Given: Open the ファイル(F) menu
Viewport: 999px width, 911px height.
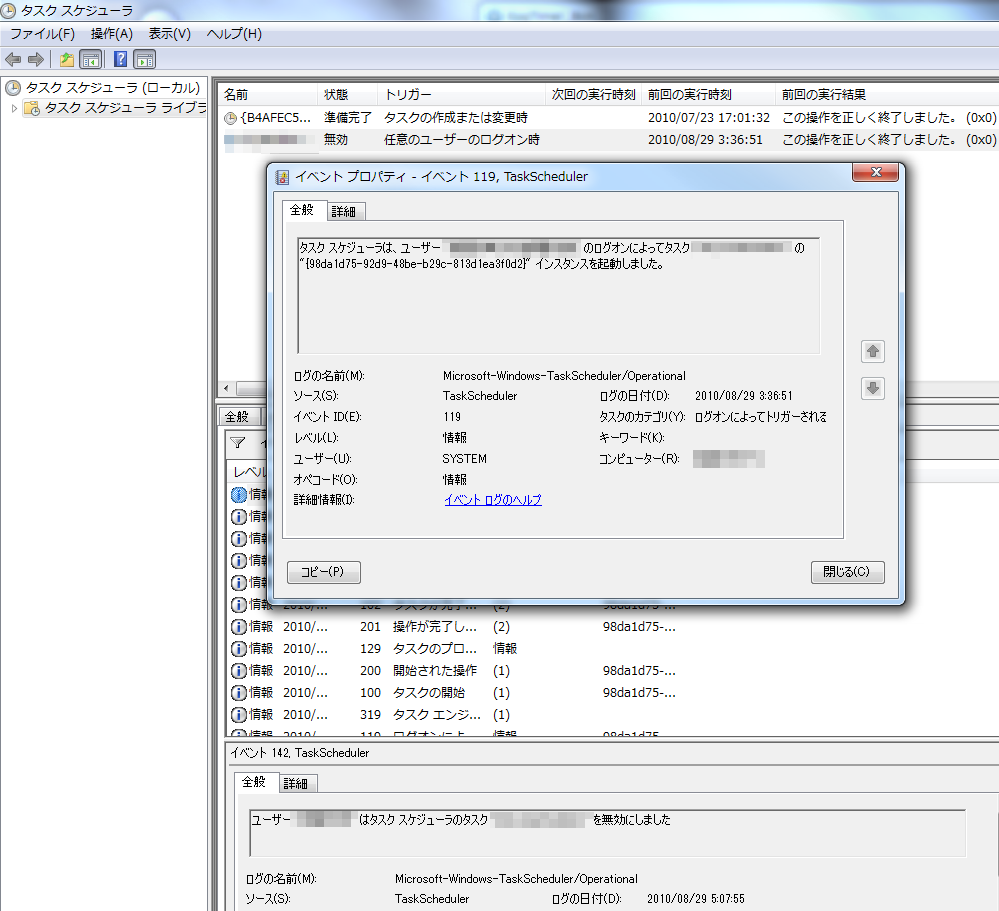Looking at the screenshot, I should click(42, 34).
